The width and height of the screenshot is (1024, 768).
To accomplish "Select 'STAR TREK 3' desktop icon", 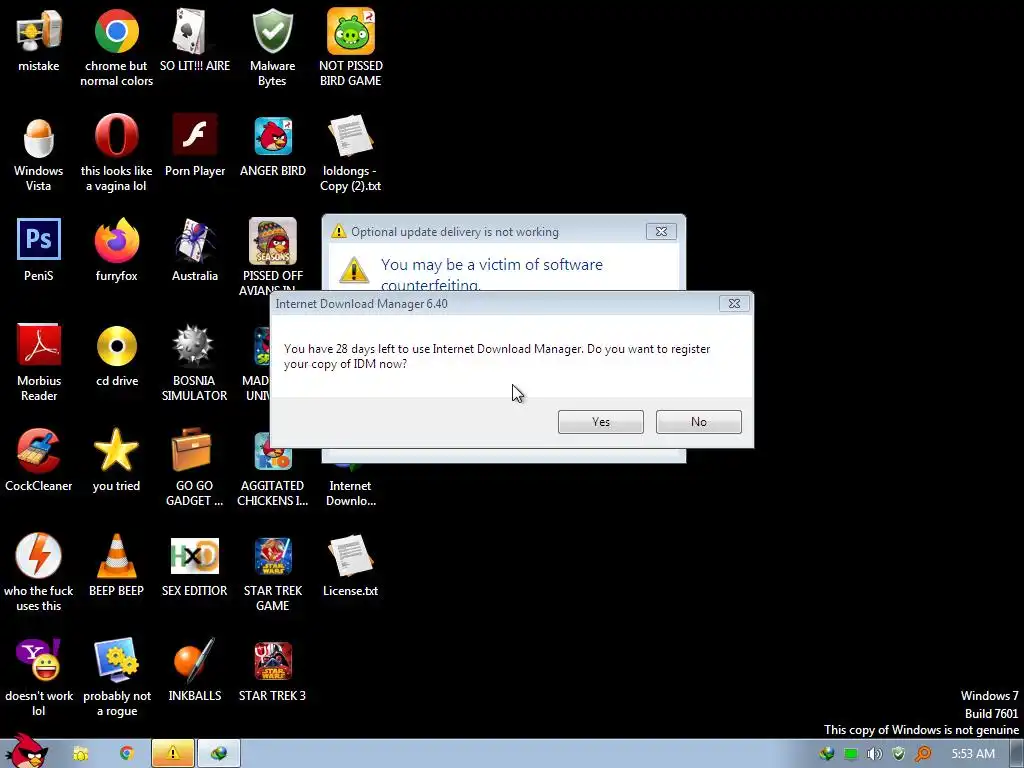I will [272, 671].
